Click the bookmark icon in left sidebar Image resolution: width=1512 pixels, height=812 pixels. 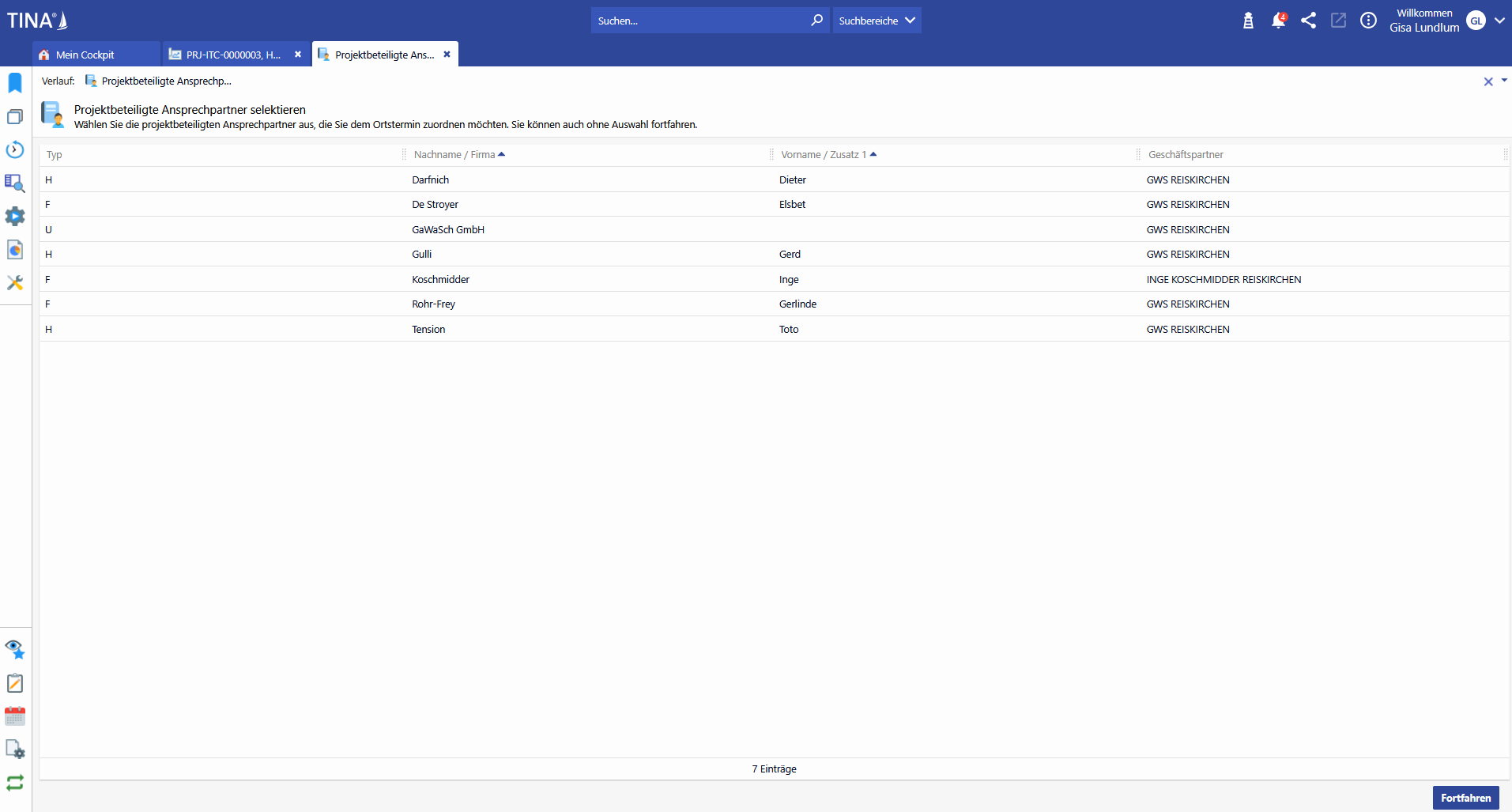15,83
